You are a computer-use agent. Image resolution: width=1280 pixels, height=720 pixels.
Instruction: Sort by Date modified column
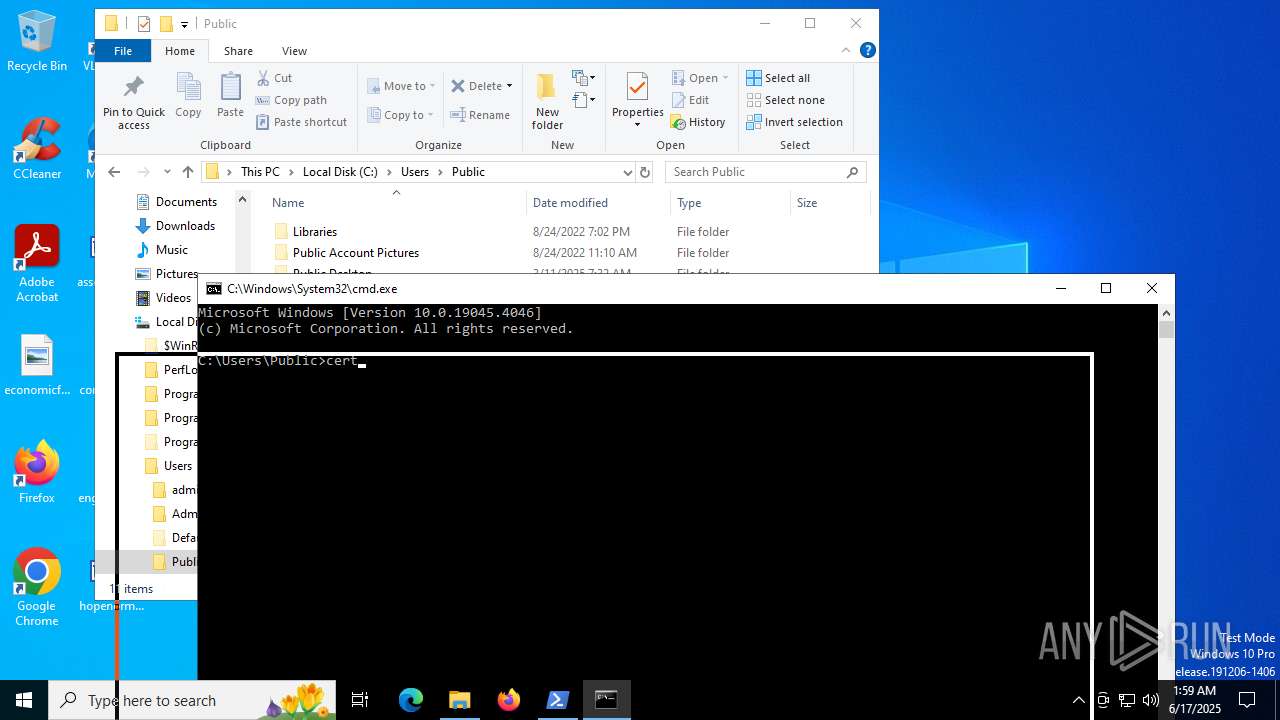coord(598,203)
